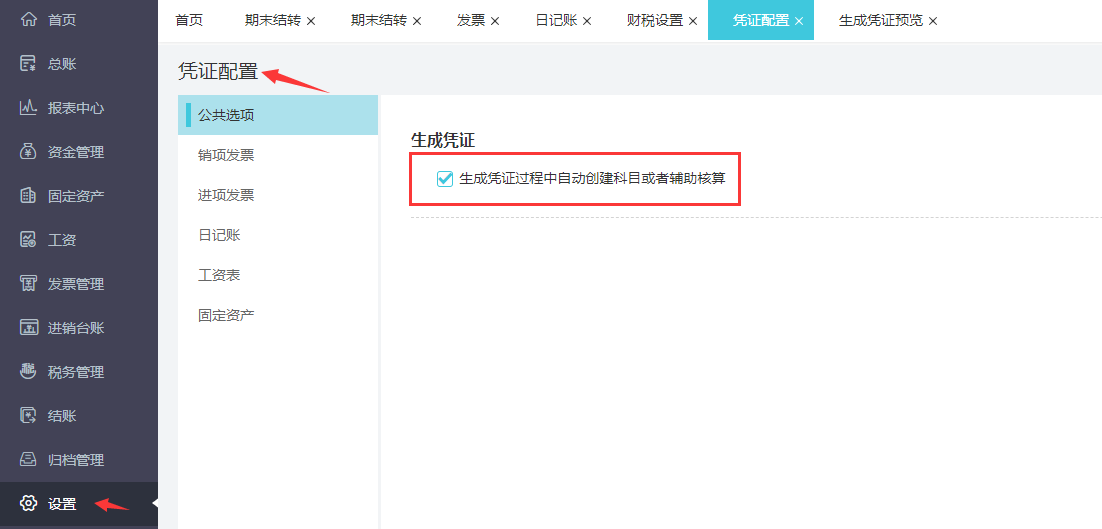Select 进项发票 in the config list

pos(278,195)
